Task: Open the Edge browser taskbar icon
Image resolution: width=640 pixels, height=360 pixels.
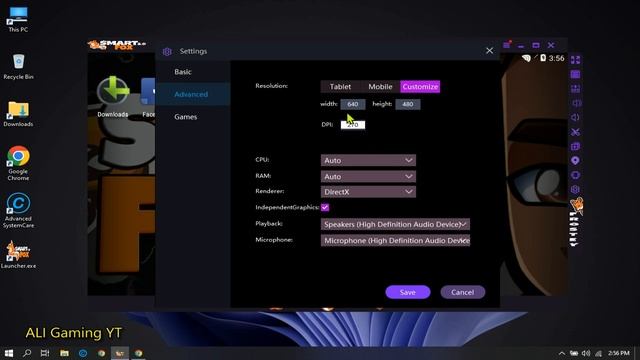Action: coord(83,353)
